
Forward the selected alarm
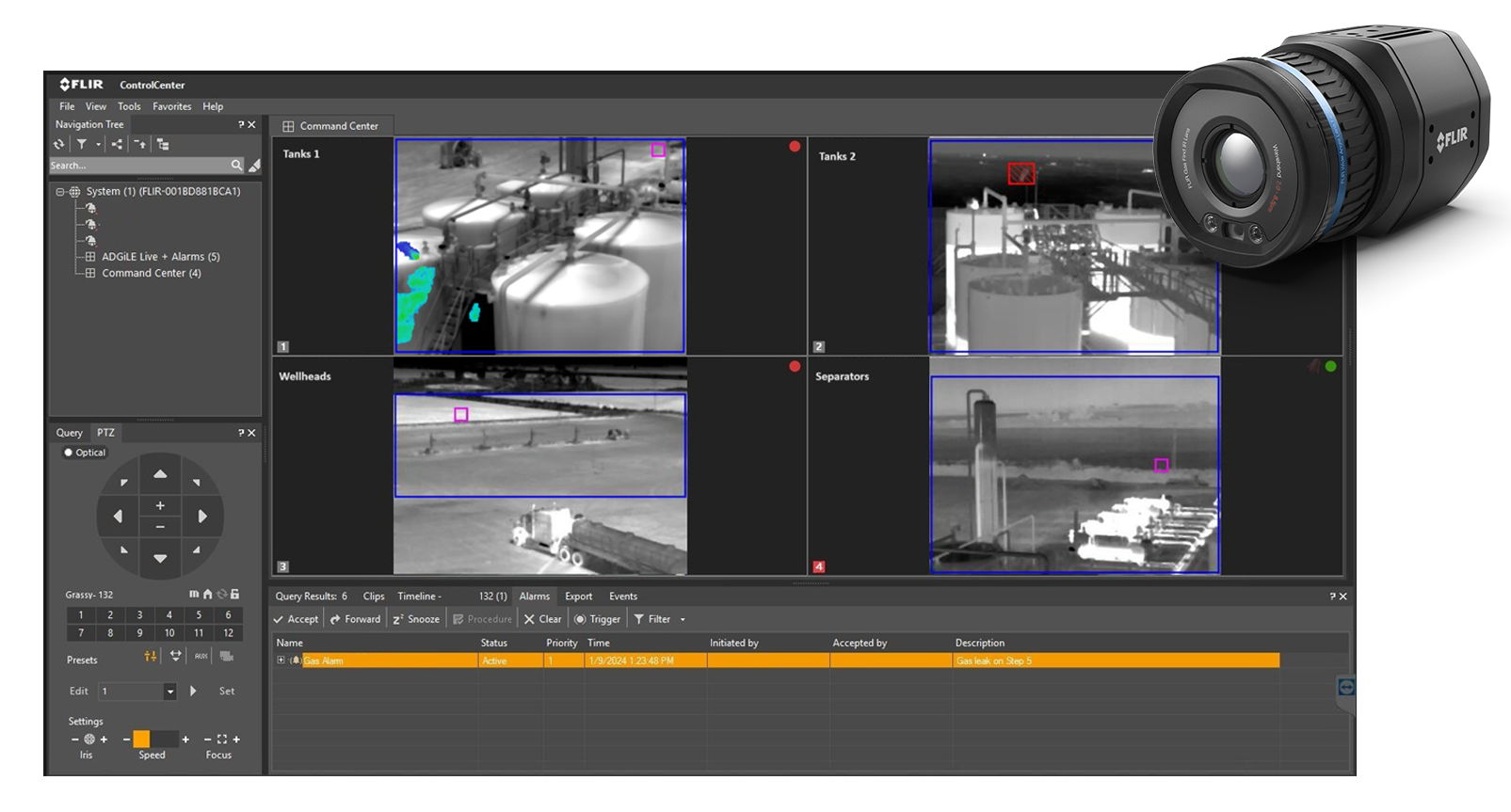click(355, 619)
